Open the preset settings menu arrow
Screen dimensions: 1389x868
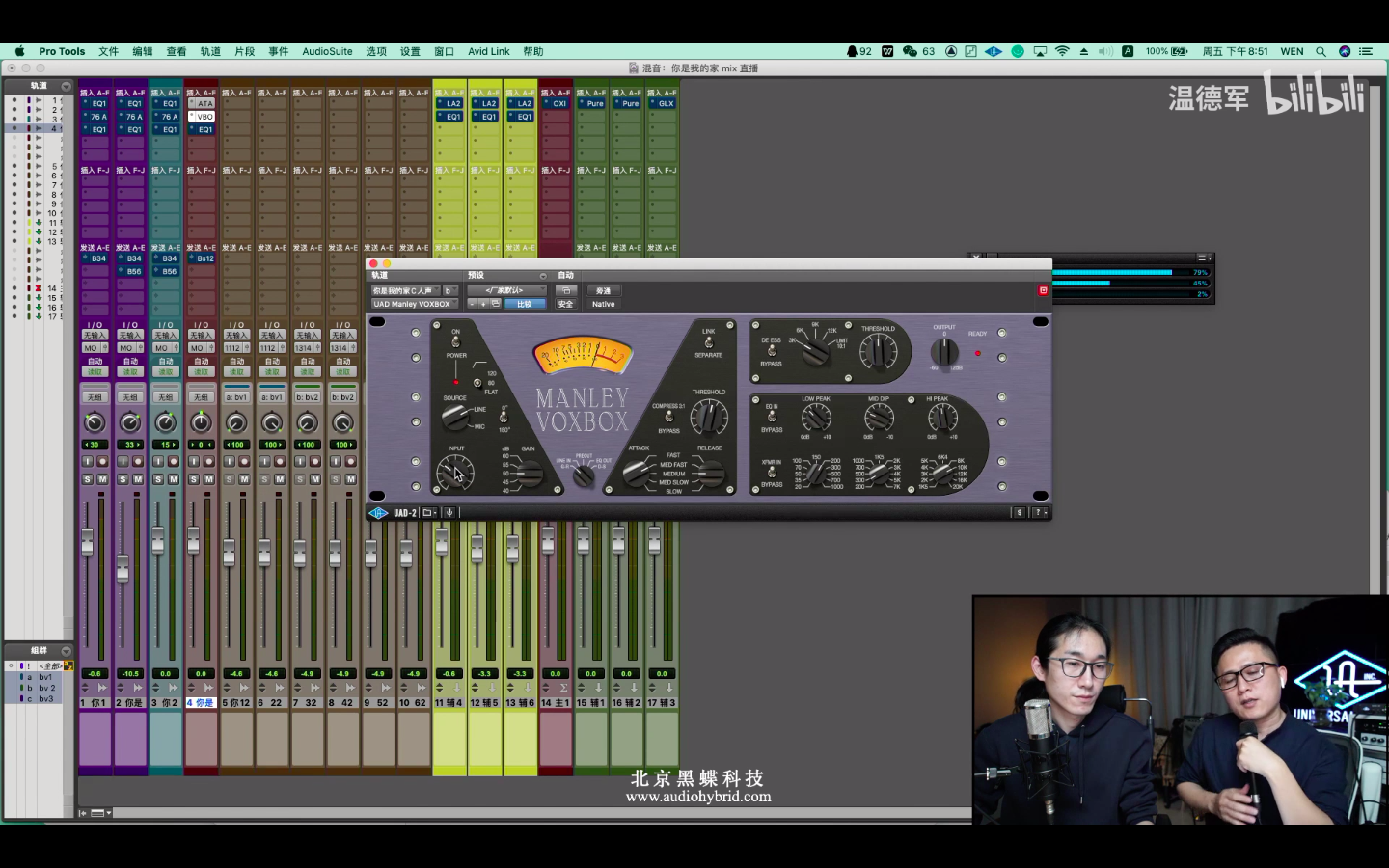pos(543,276)
